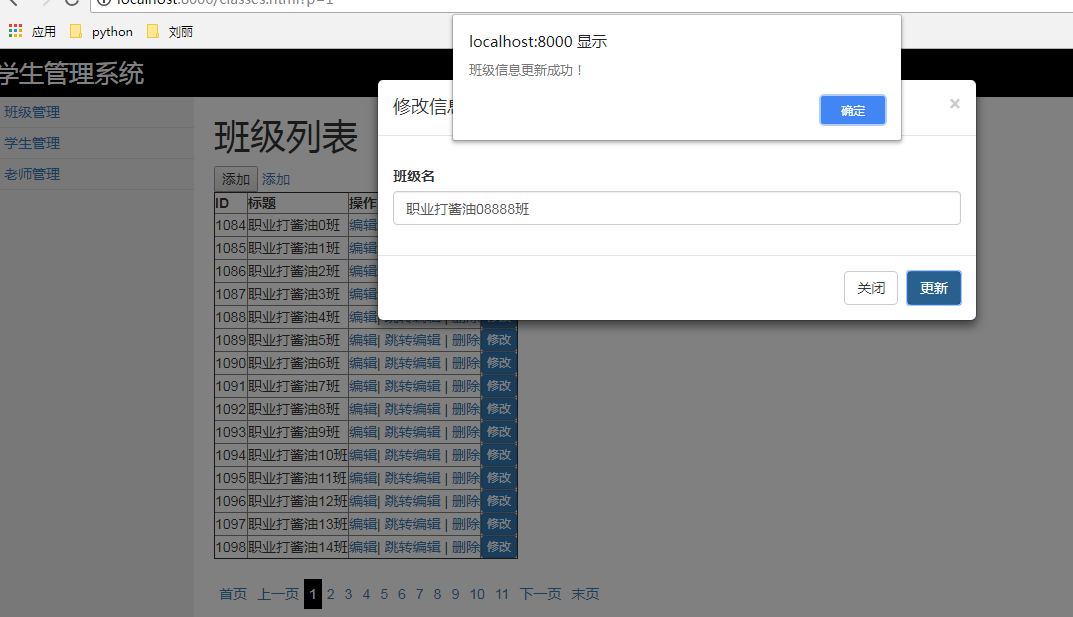Open 老师管理 in the sidebar
The image size is (1073, 617).
(x=32, y=174)
